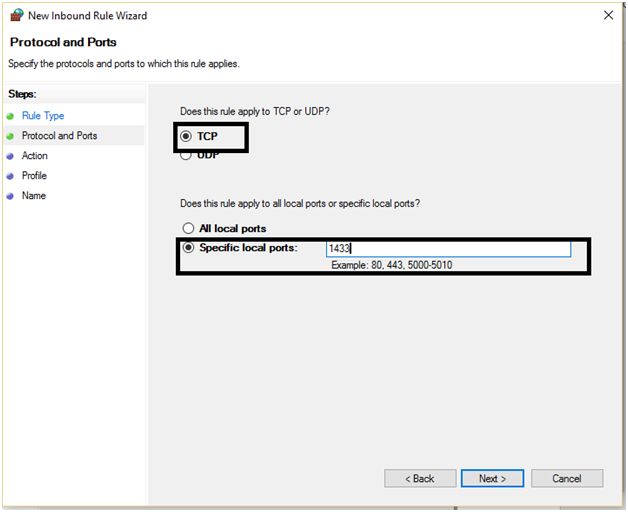This screenshot has width=628, height=512.
Task: Click the green bullet beside Rule Type
Action: [10, 116]
